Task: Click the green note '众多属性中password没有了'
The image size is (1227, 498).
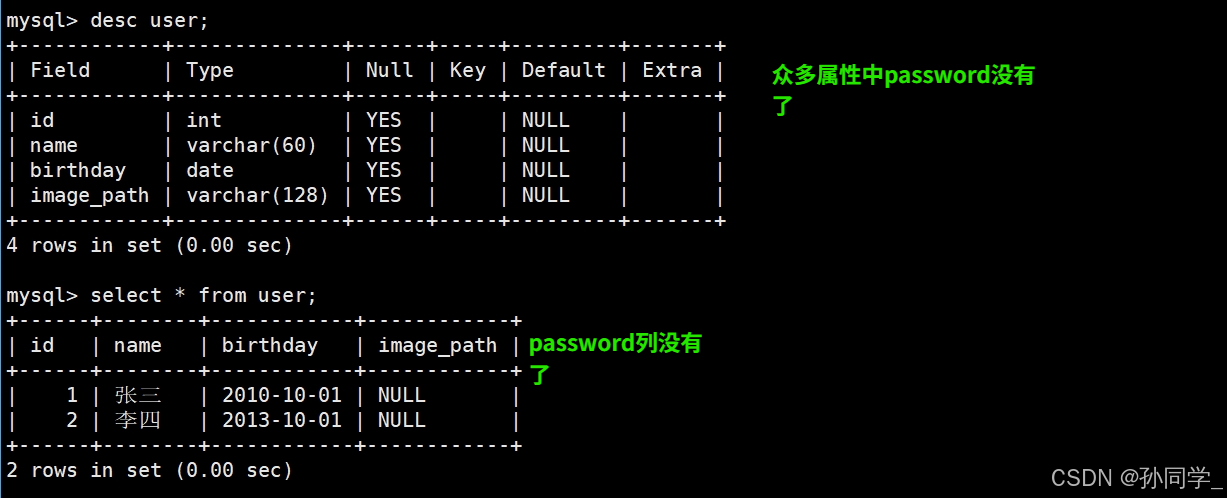Action: coord(903,90)
